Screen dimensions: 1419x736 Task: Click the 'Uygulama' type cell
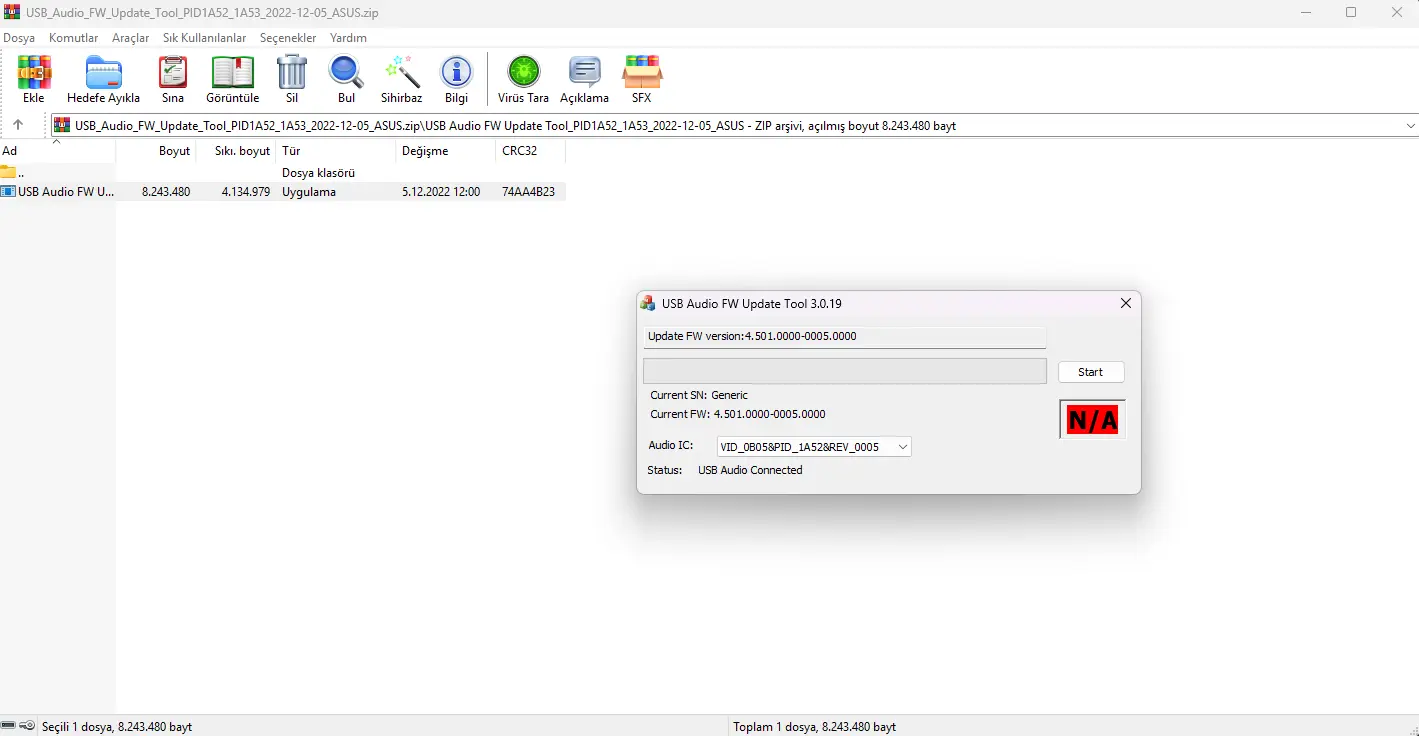[x=309, y=192]
